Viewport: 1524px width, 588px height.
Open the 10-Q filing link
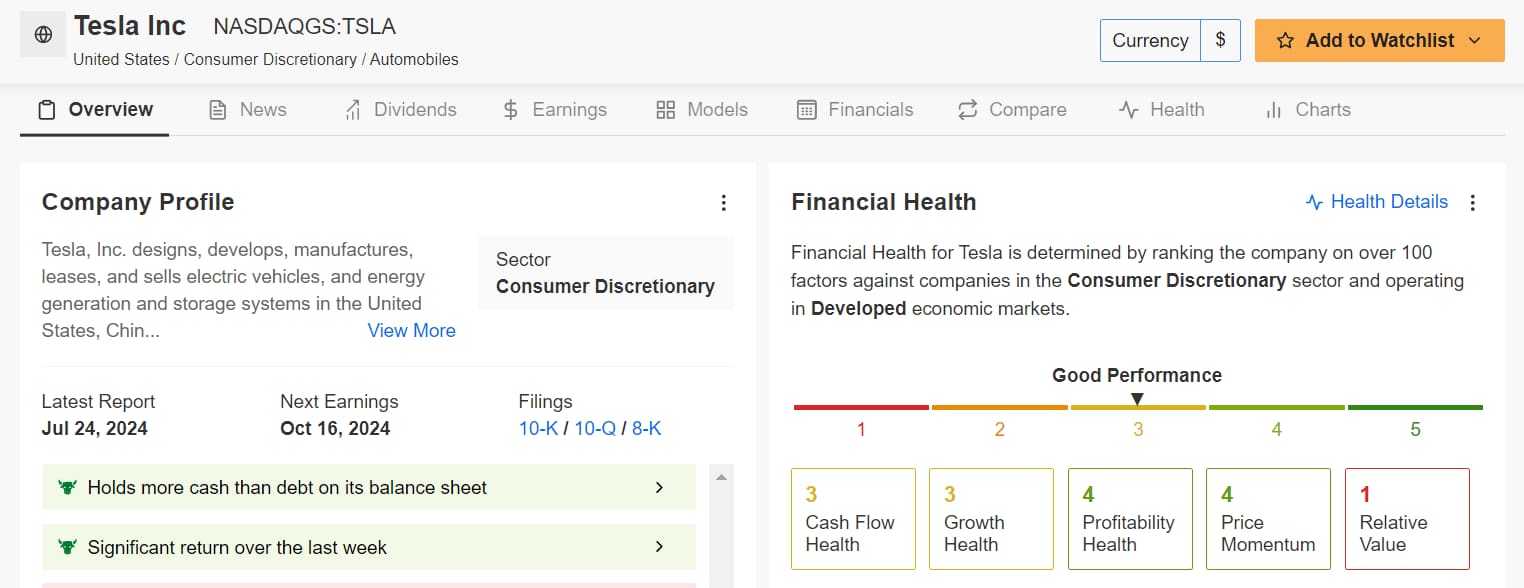click(595, 429)
